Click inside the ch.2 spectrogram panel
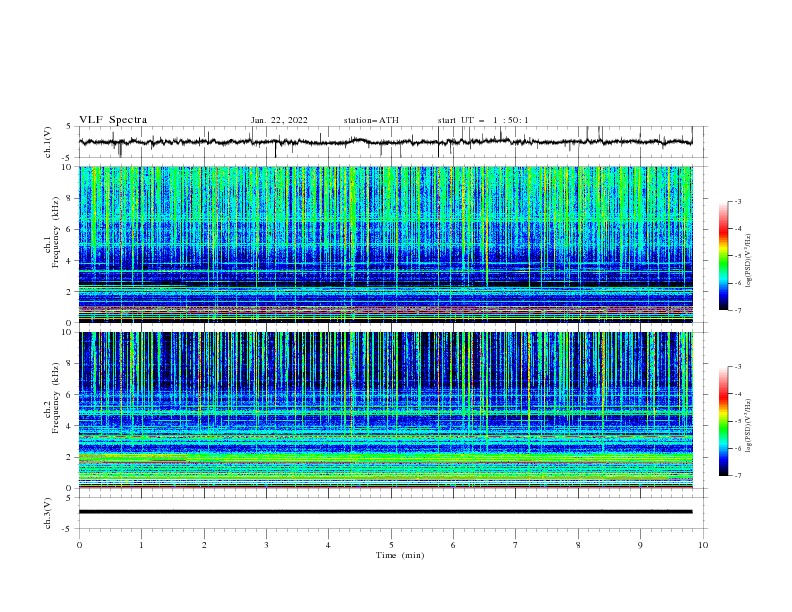 click(x=386, y=410)
